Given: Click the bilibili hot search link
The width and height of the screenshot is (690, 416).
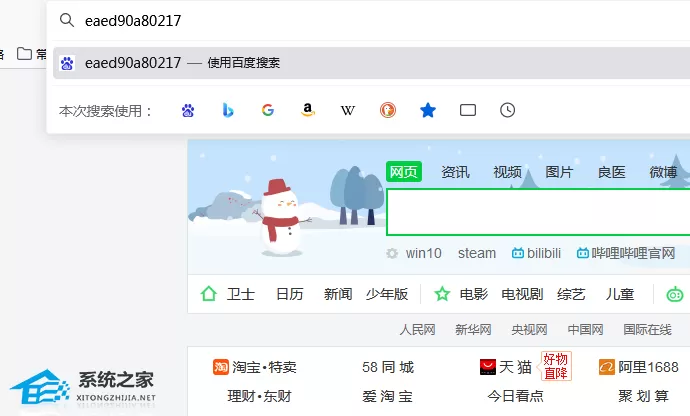Looking at the screenshot, I should click(x=536, y=253).
